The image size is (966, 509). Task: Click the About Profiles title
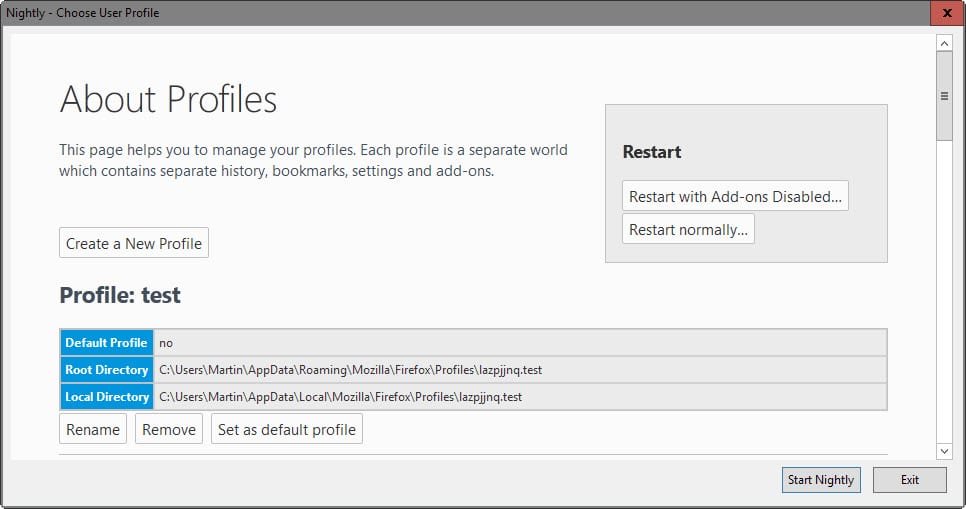pyautogui.click(x=168, y=99)
